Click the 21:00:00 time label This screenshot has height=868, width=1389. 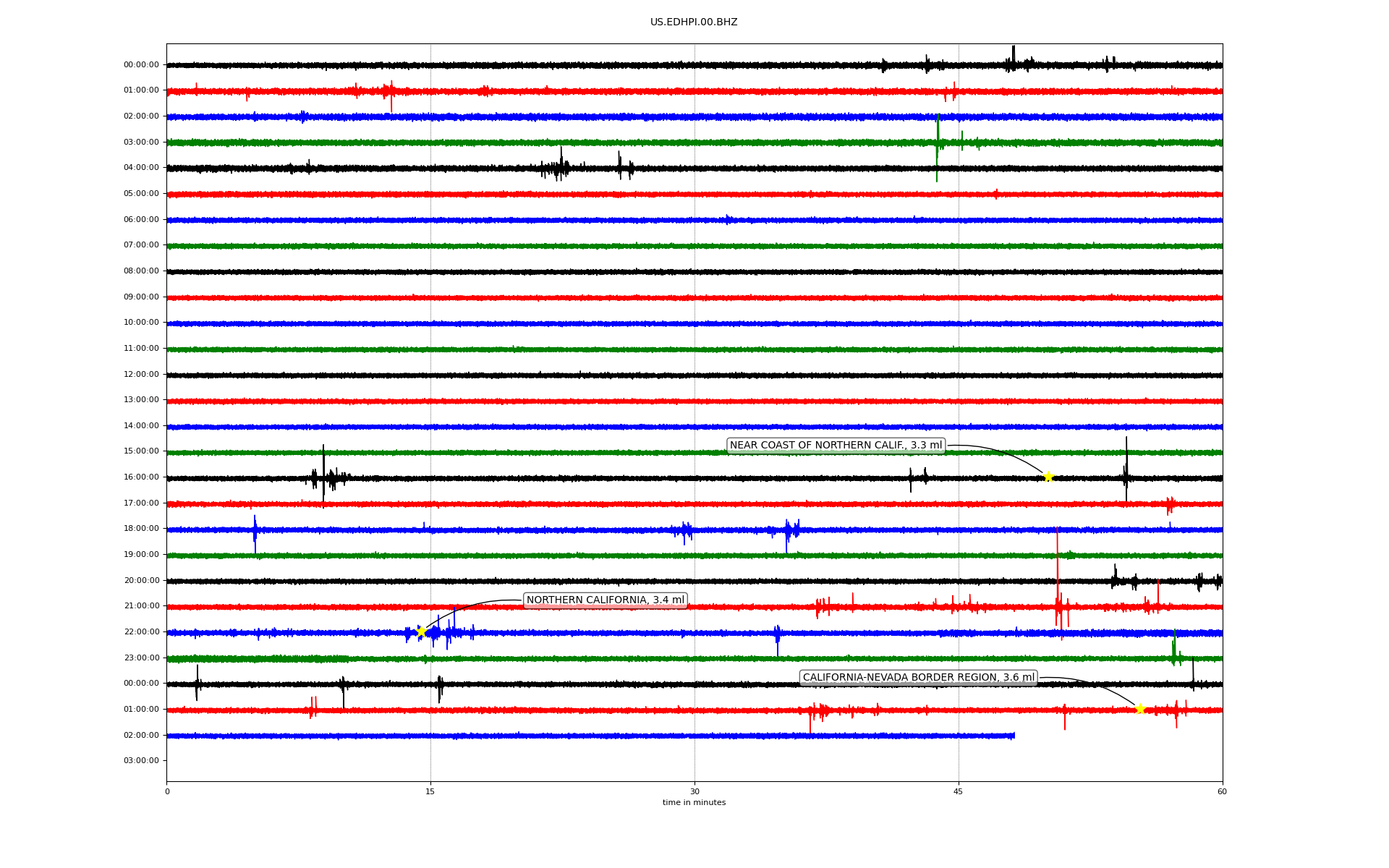pos(141,605)
